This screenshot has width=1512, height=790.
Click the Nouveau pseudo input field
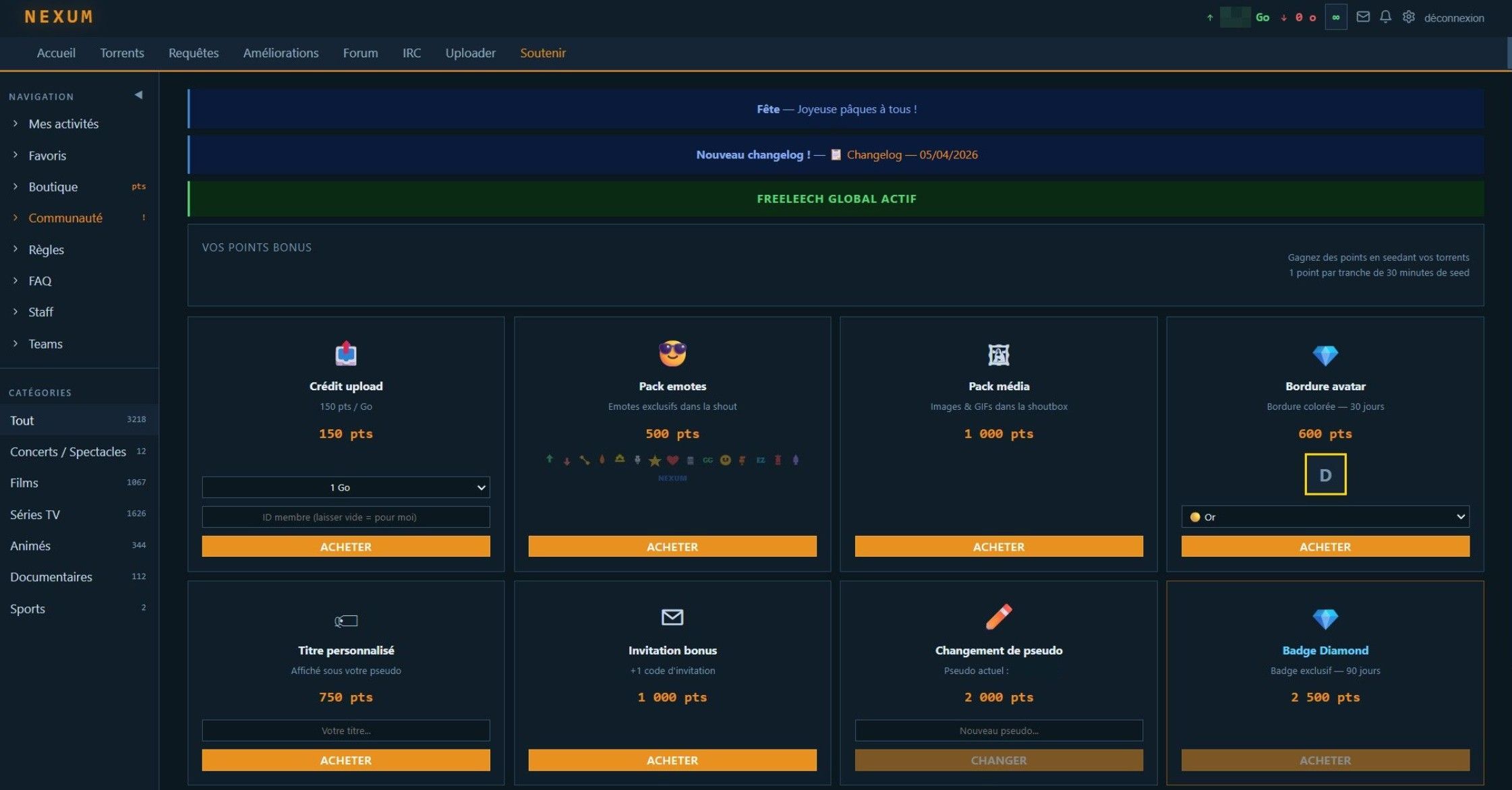[999, 731]
